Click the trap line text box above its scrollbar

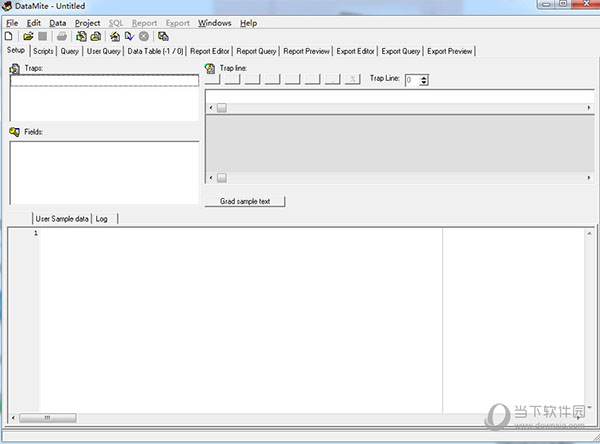coord(400,96)
